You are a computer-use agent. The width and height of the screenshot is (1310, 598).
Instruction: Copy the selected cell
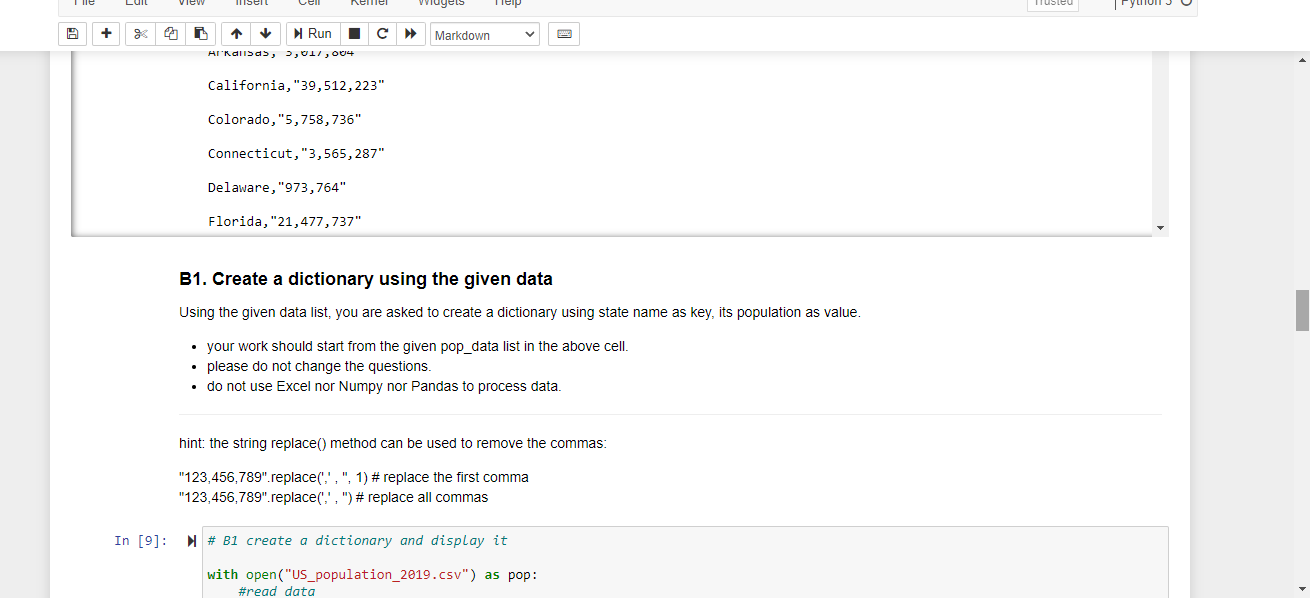tap(169, 33)
